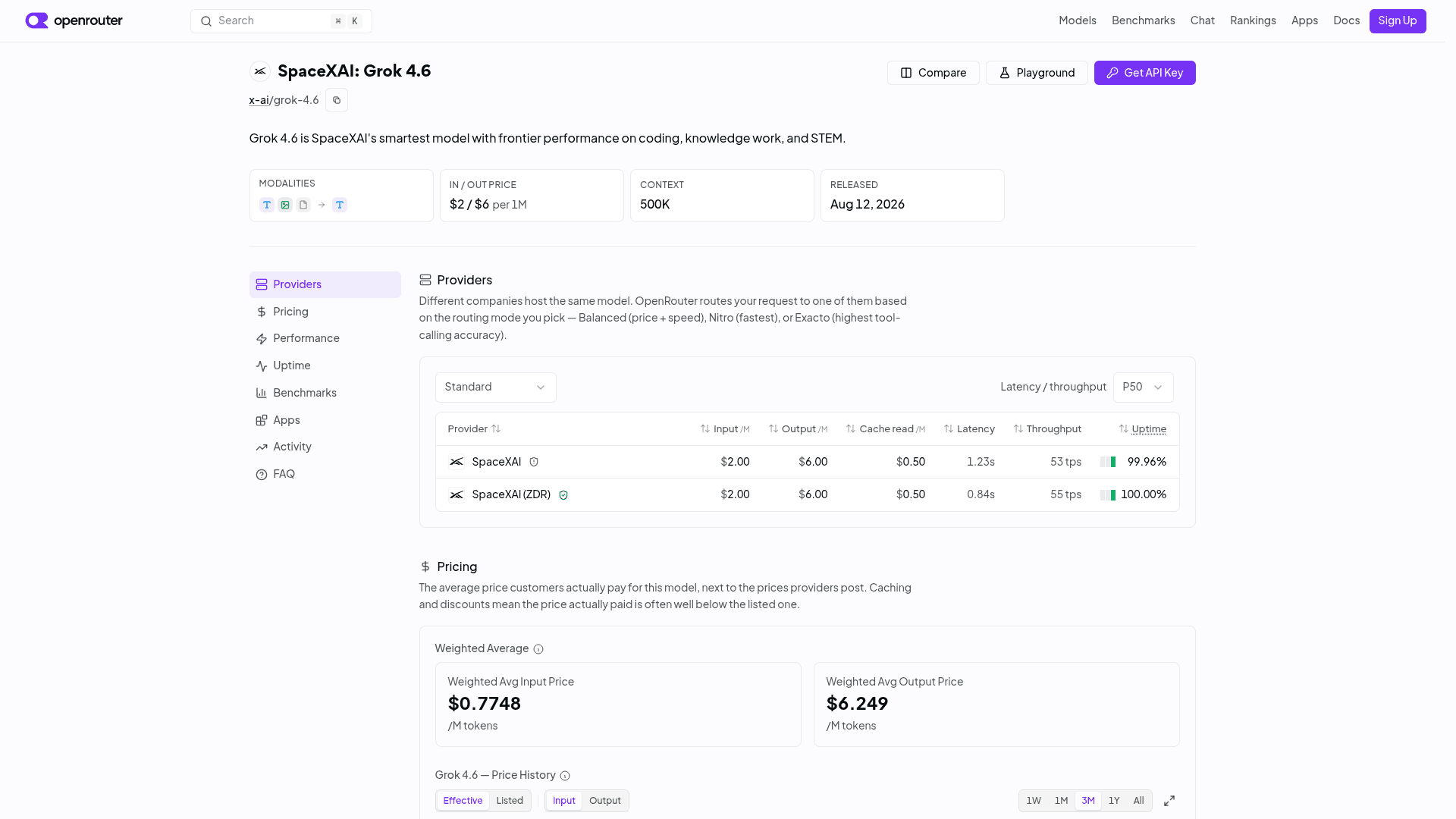Click Get API Key

pos(1145,73)
